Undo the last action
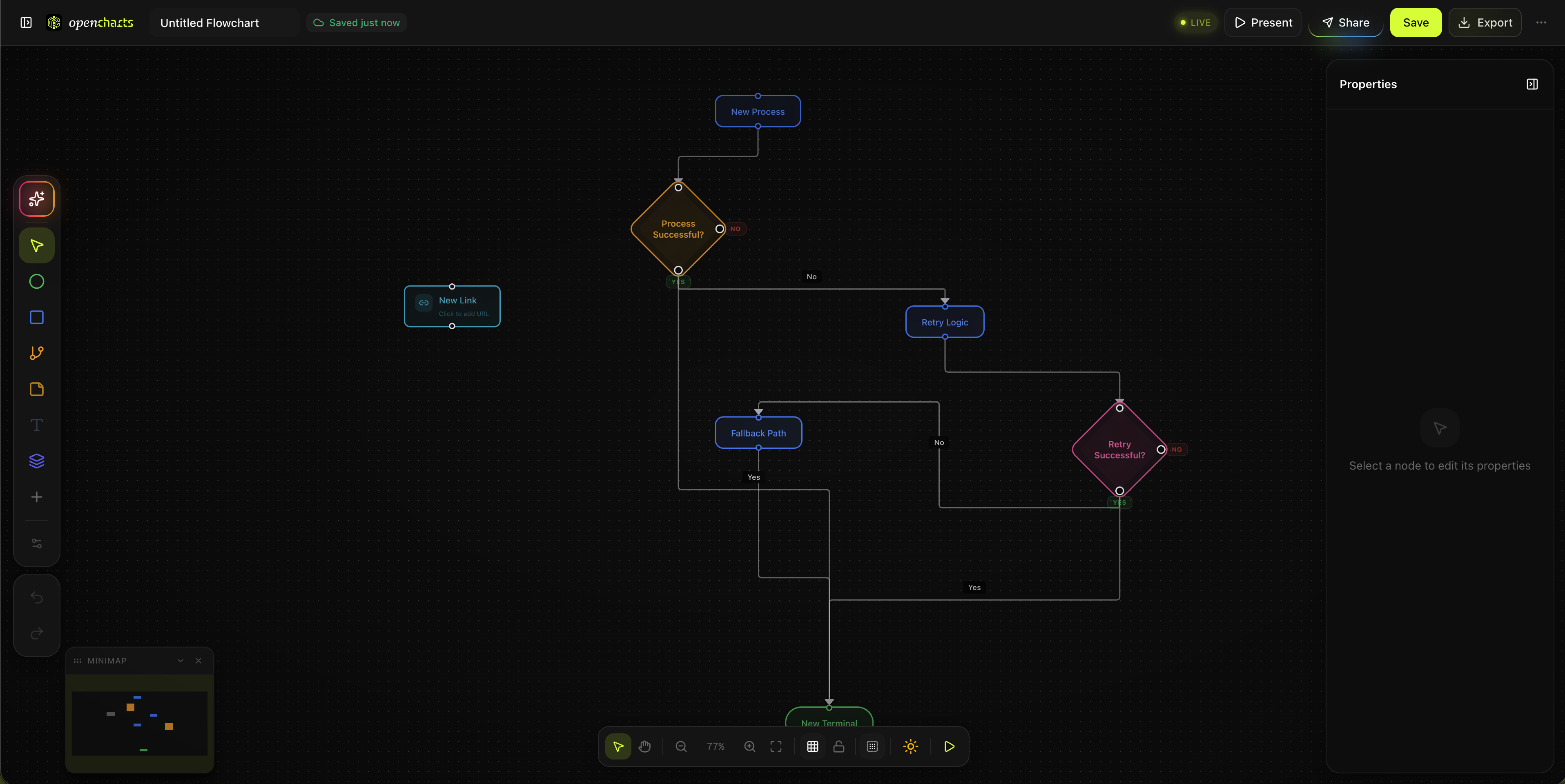Viewport: 1565px width, 784px height. click(36, 598)
